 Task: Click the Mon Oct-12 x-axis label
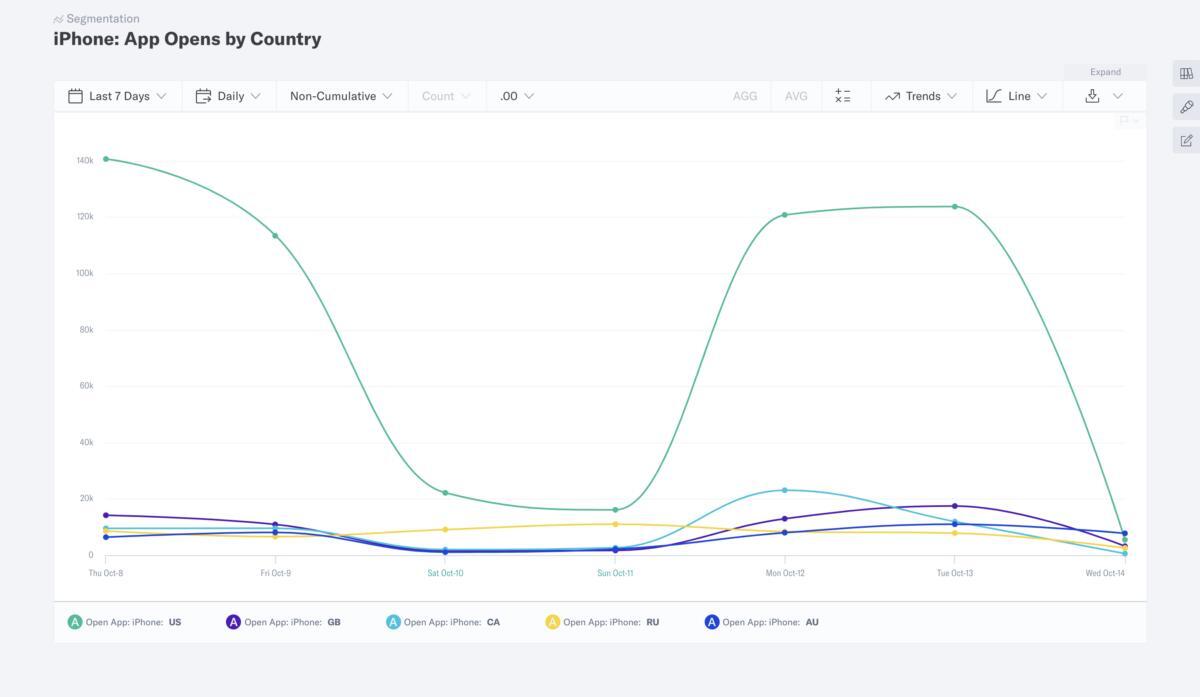click(x=785, y=573)
